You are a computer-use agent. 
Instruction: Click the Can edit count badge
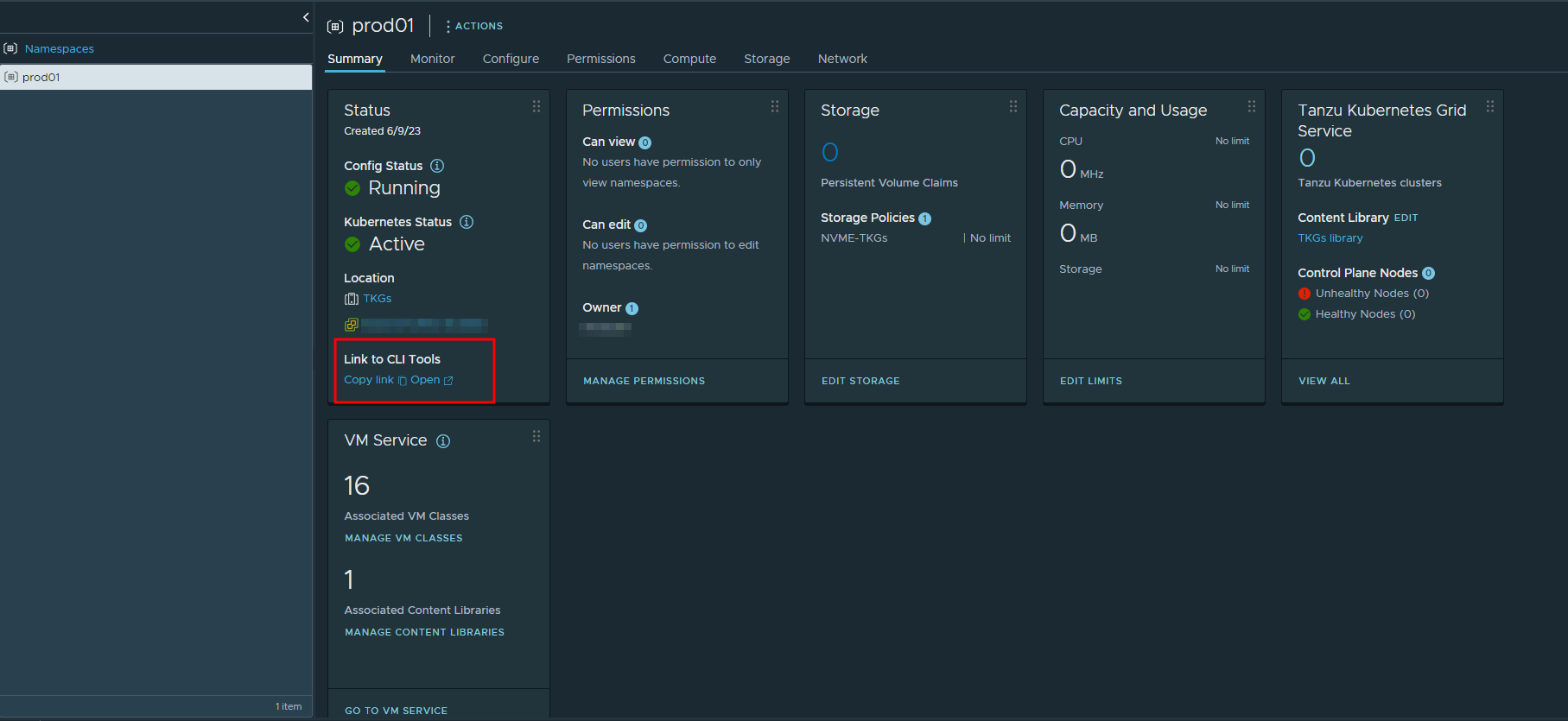(x=640, y=225)
